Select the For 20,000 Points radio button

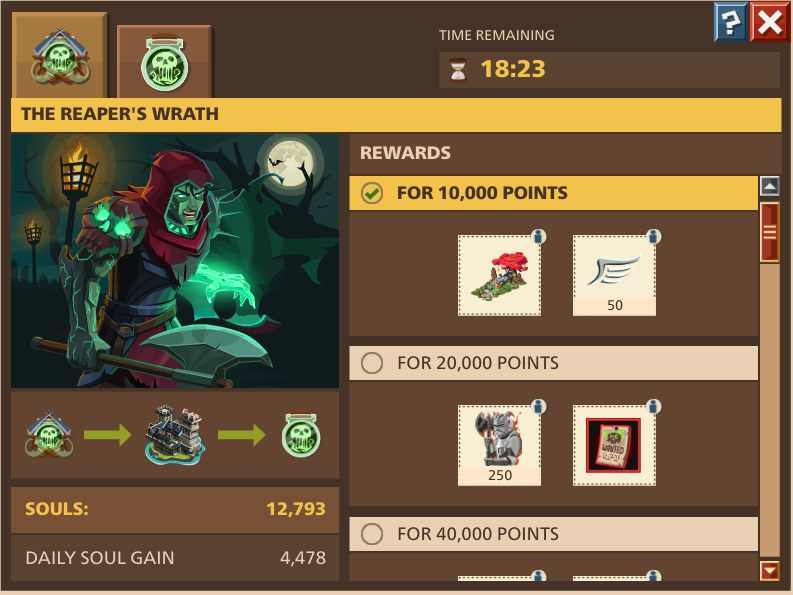372,363
